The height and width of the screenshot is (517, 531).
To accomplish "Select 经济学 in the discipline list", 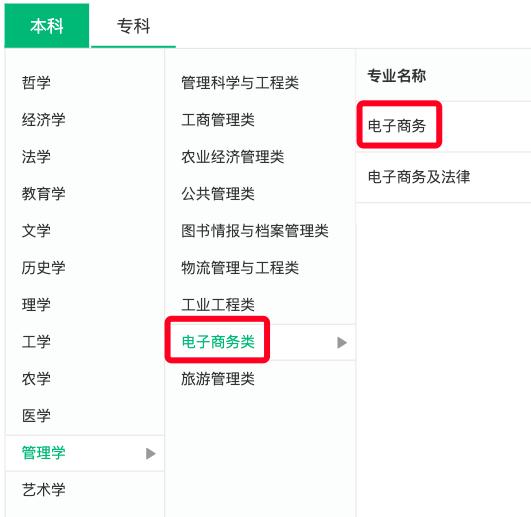I will (x=44, y=120).
